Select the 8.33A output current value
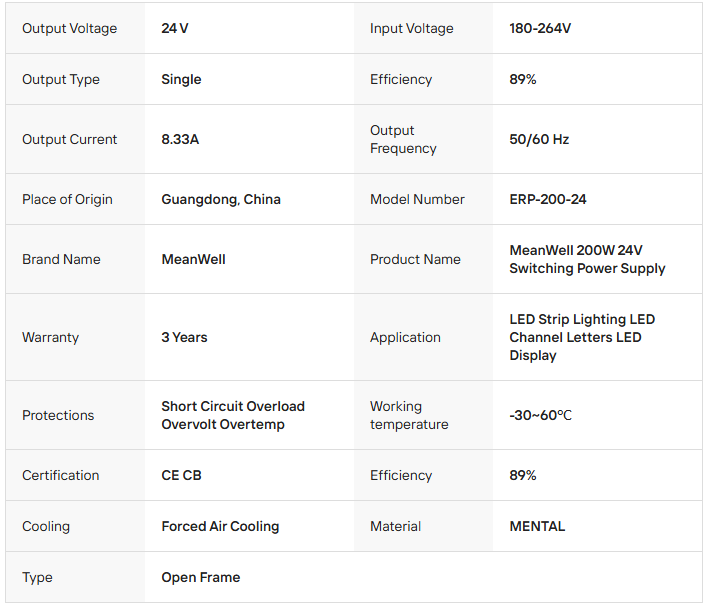Screen dimensions: 707x607 180,139
